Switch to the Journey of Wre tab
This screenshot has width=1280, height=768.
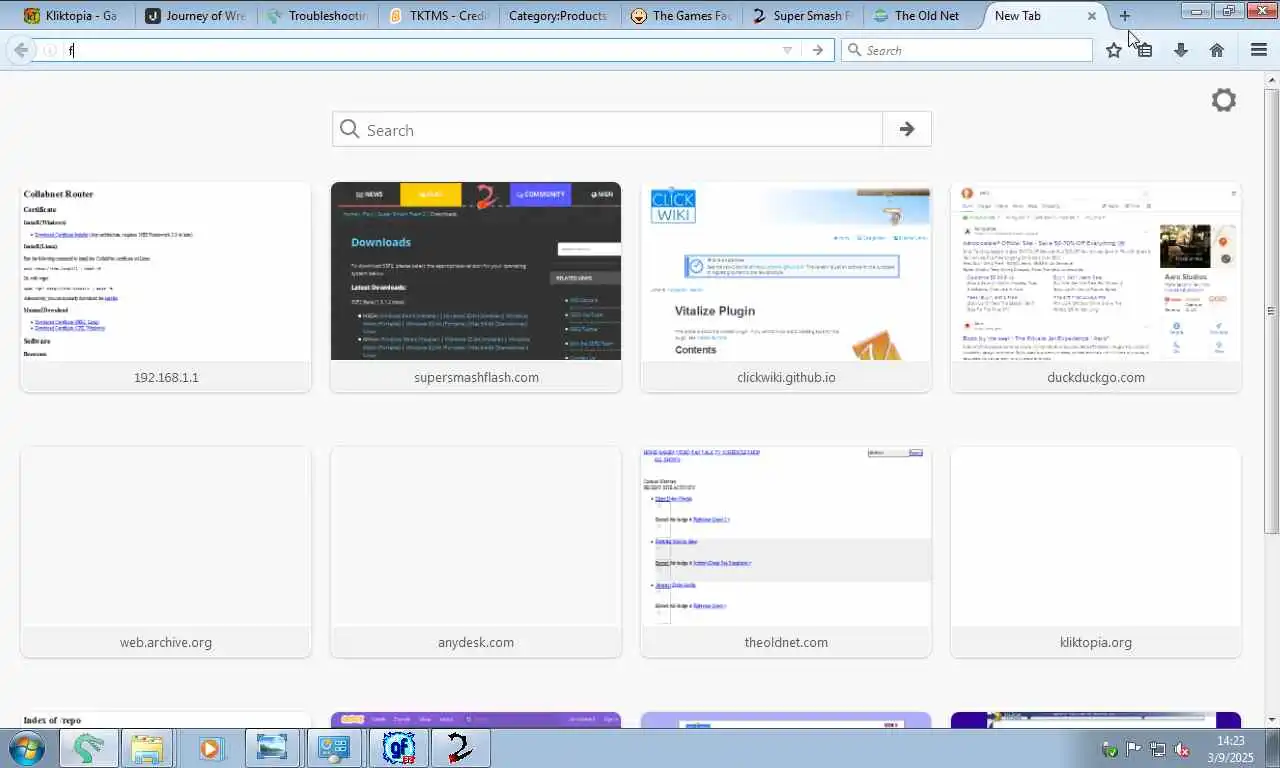pos(194,16)
